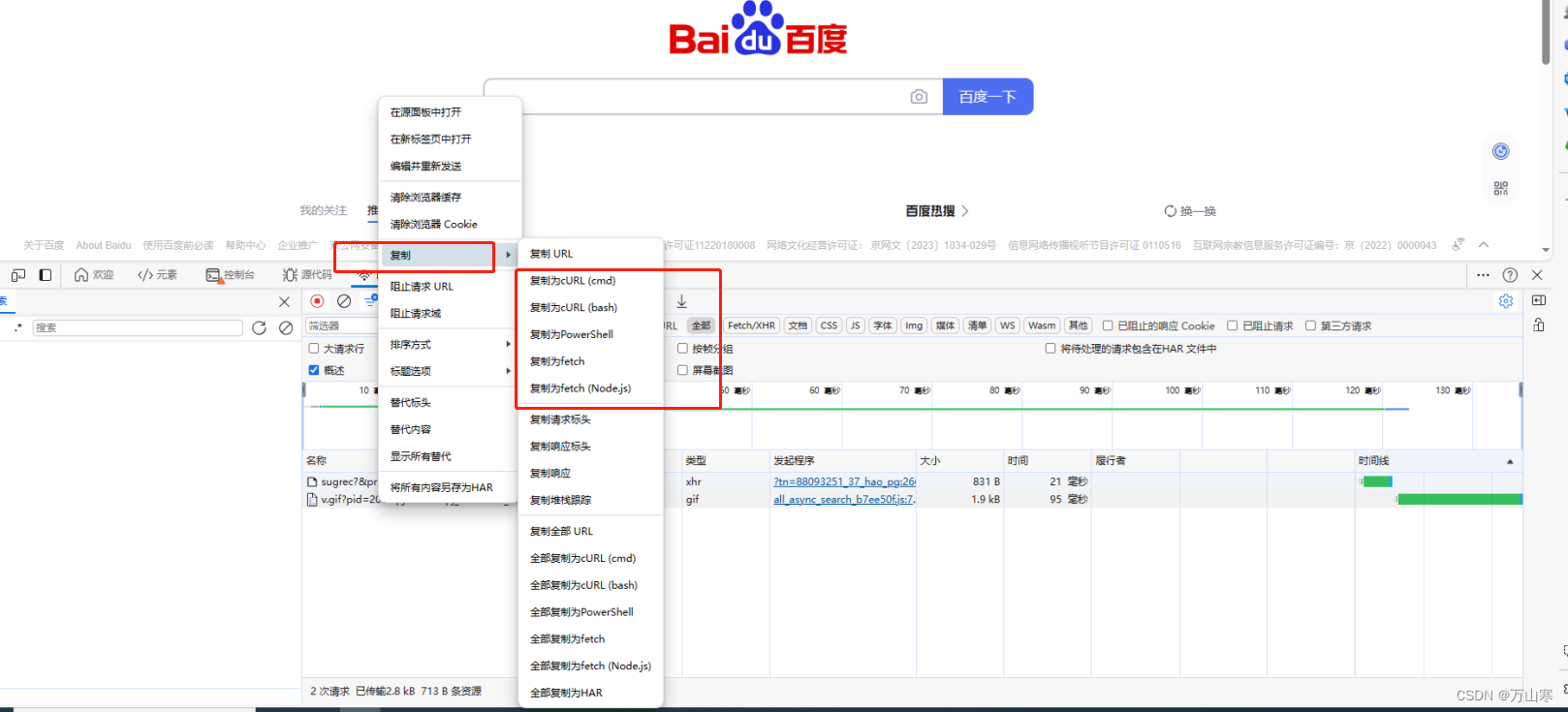Image resolution: width=1568 pixels, height=712 pixels.
Task: Switch to the 元素 tab
Action: point(157,275)
